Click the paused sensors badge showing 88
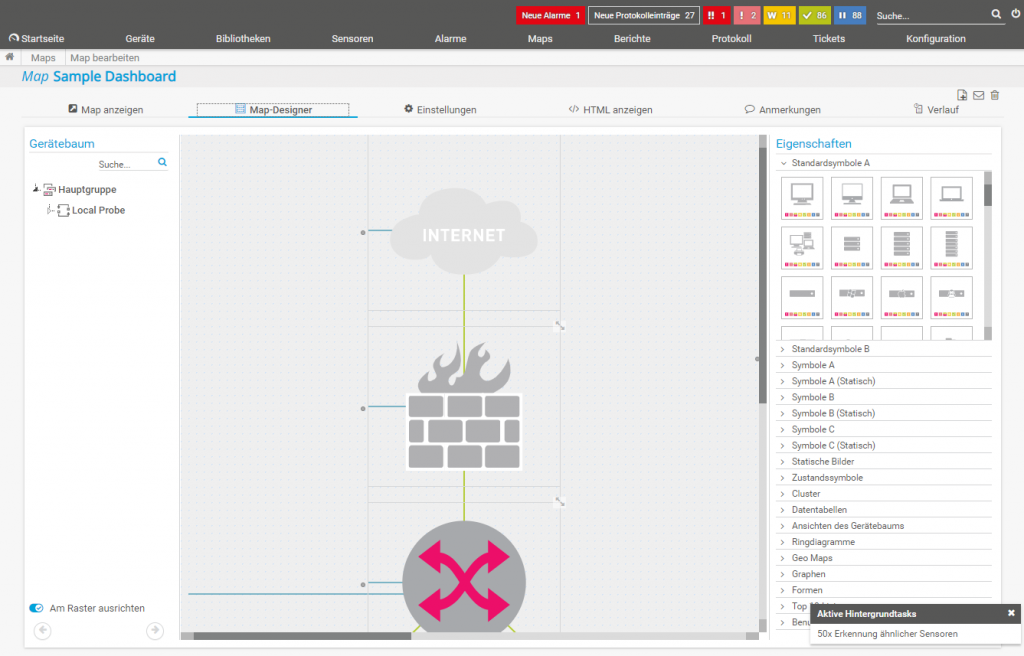 (x=850, y=15)
